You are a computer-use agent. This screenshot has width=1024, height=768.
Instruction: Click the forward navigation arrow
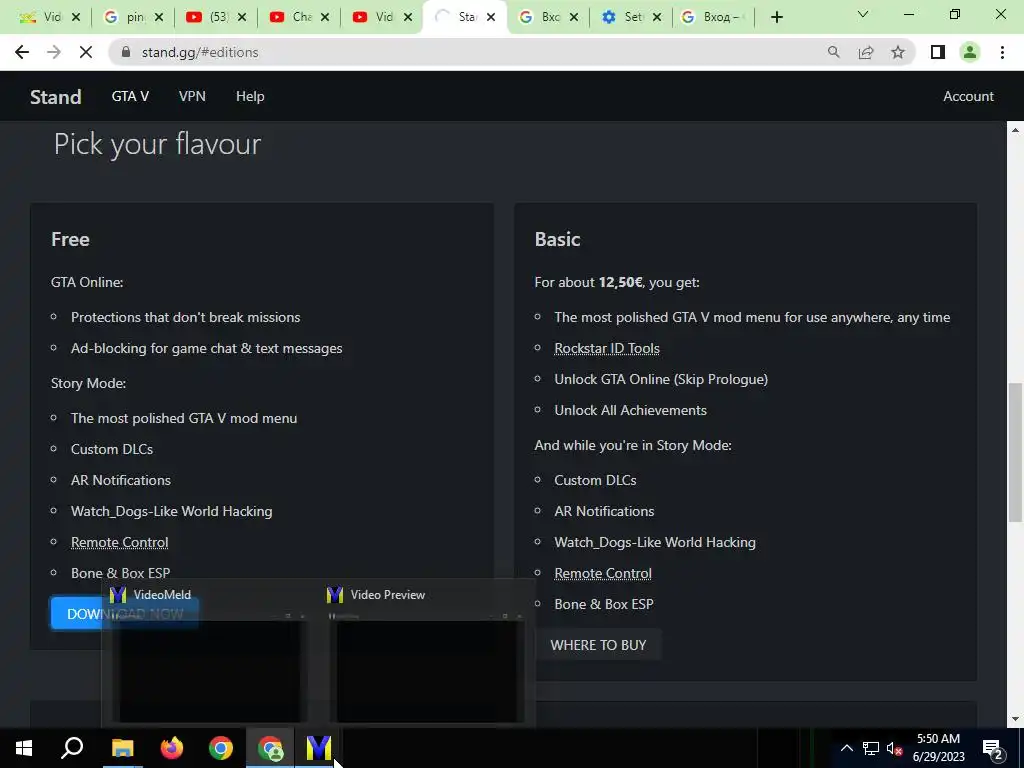coord(54,52)
